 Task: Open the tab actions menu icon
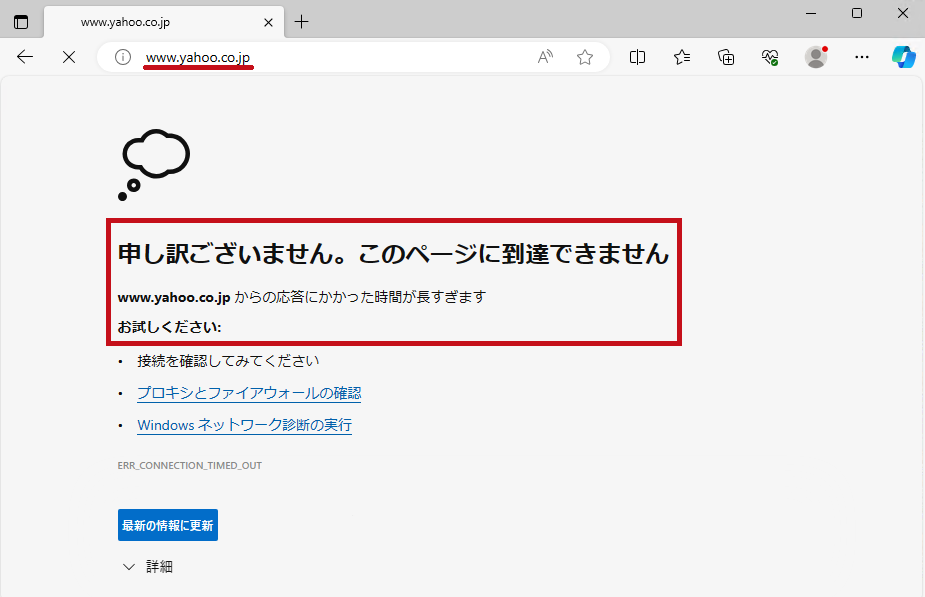tap(21, 22)
